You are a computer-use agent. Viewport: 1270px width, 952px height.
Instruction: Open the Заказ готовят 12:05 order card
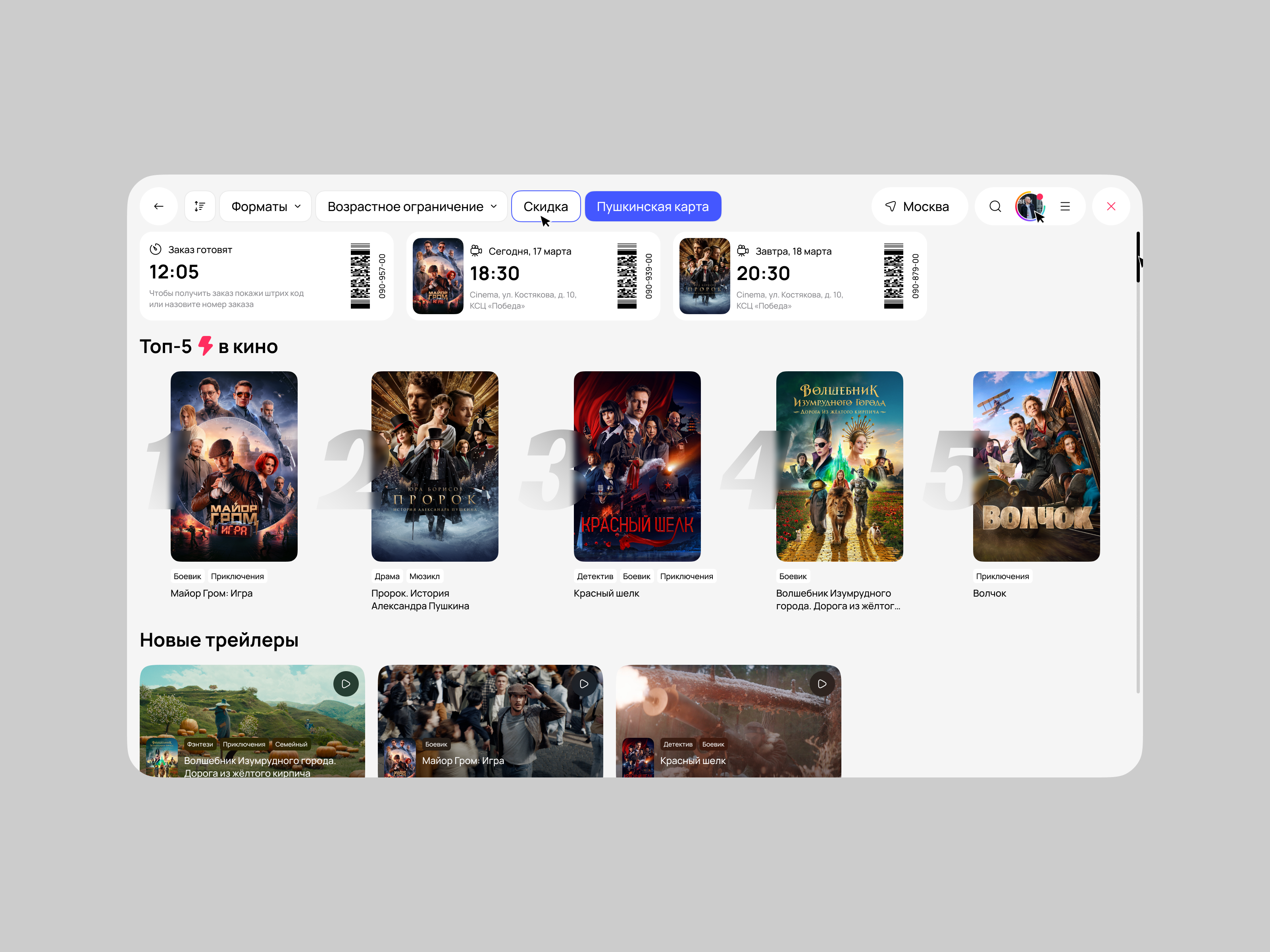[266, 276]
